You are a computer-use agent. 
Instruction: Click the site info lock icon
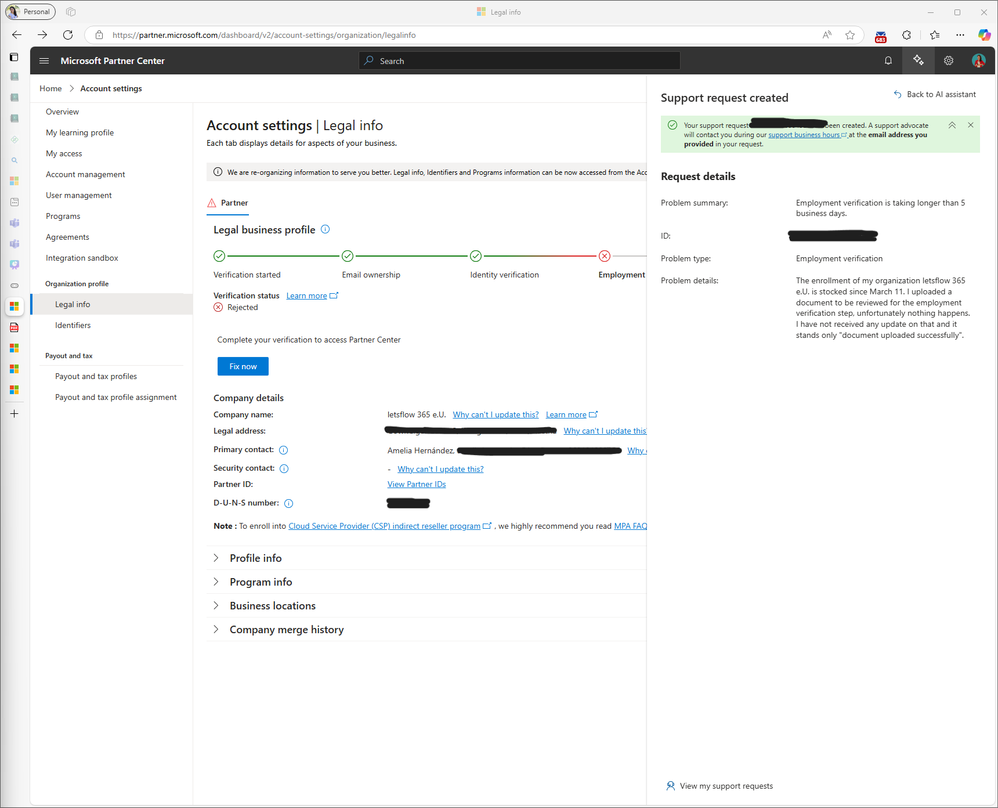tap(99, 35)
